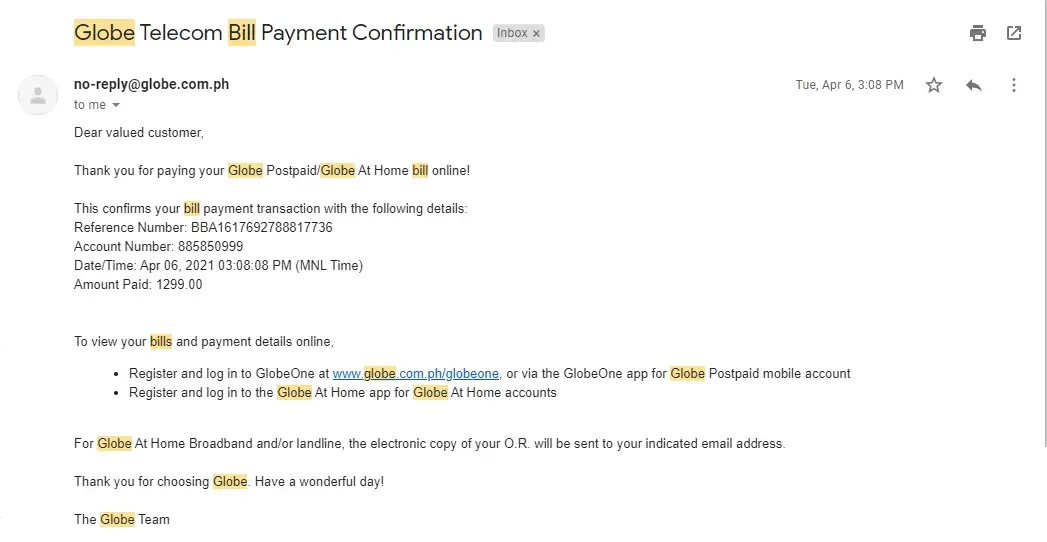Reply to the email with the arrow icon
This screenshot has width=1047, height=542.
[x=974, y=85]
